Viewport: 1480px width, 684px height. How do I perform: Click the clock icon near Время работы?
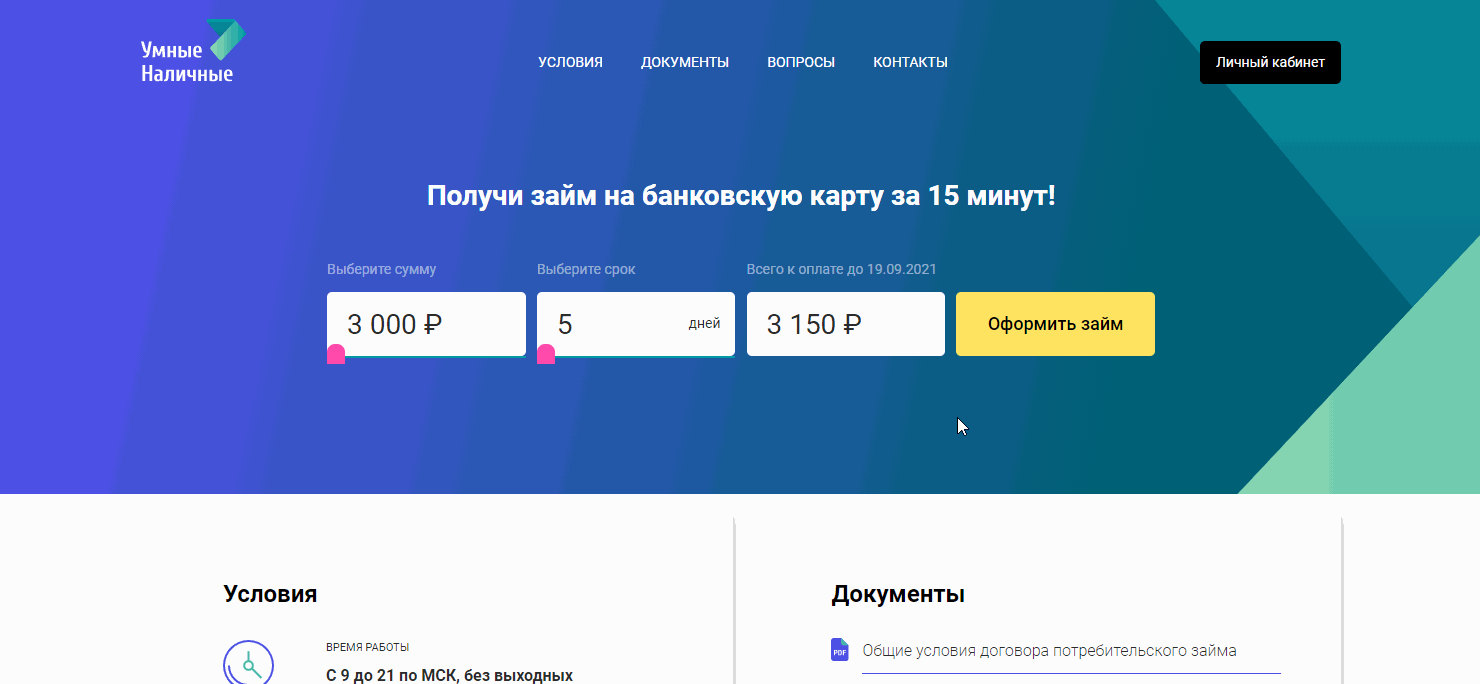(x=251, y=663)
